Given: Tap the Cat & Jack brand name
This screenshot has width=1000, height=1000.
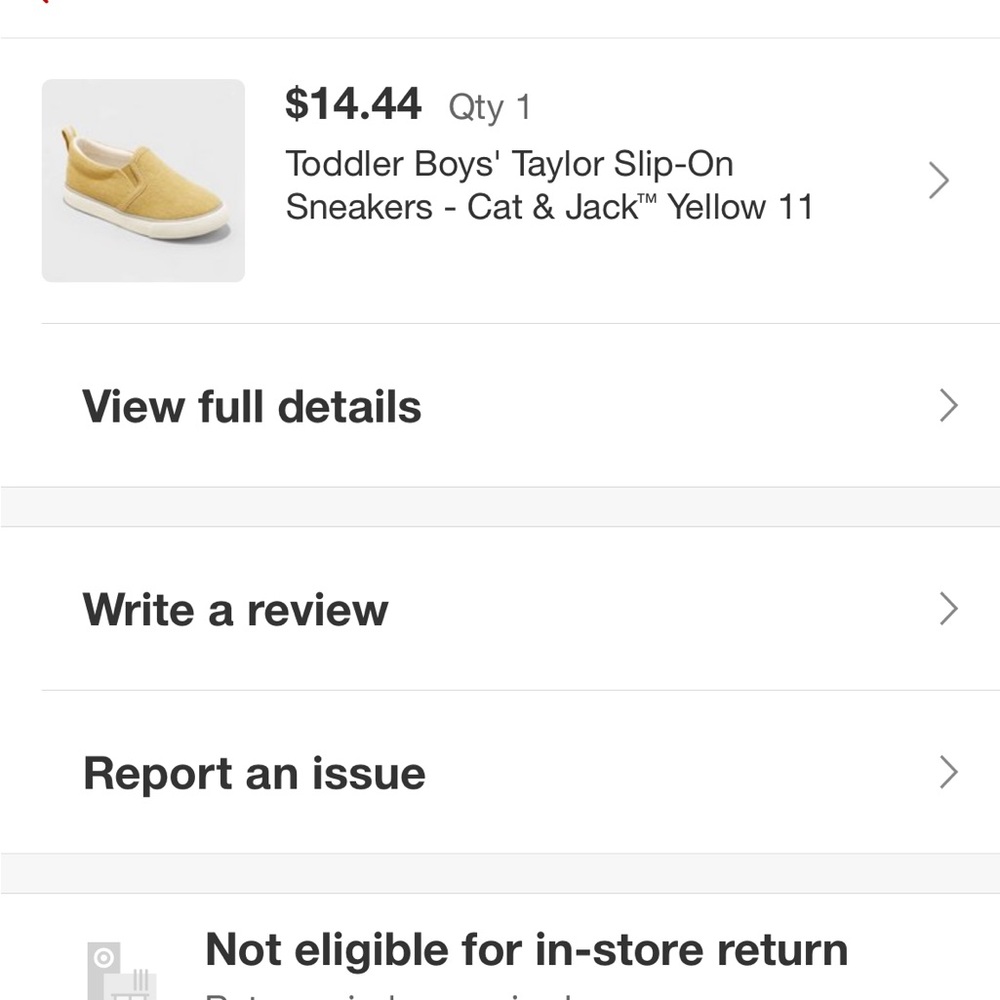Looking at the screenshot, I should 552,207.
